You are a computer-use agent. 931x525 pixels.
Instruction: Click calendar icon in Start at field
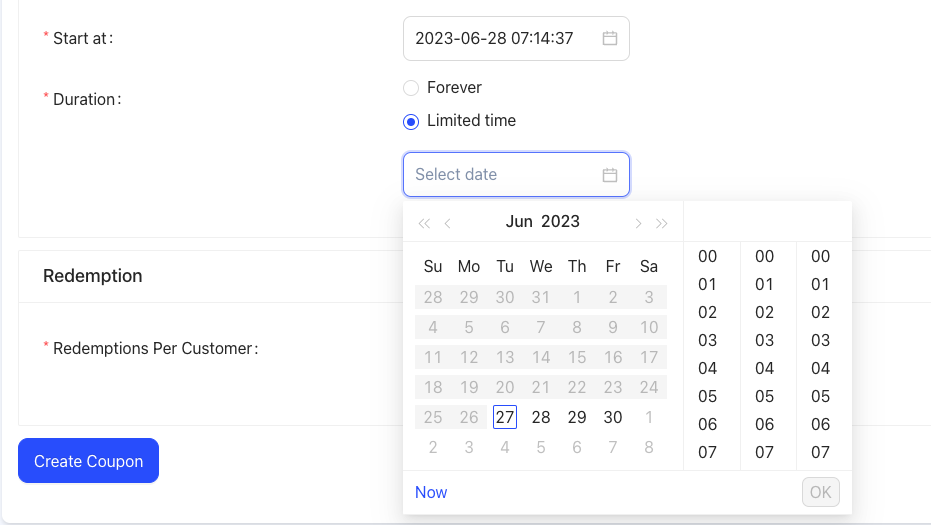point(610,39)
